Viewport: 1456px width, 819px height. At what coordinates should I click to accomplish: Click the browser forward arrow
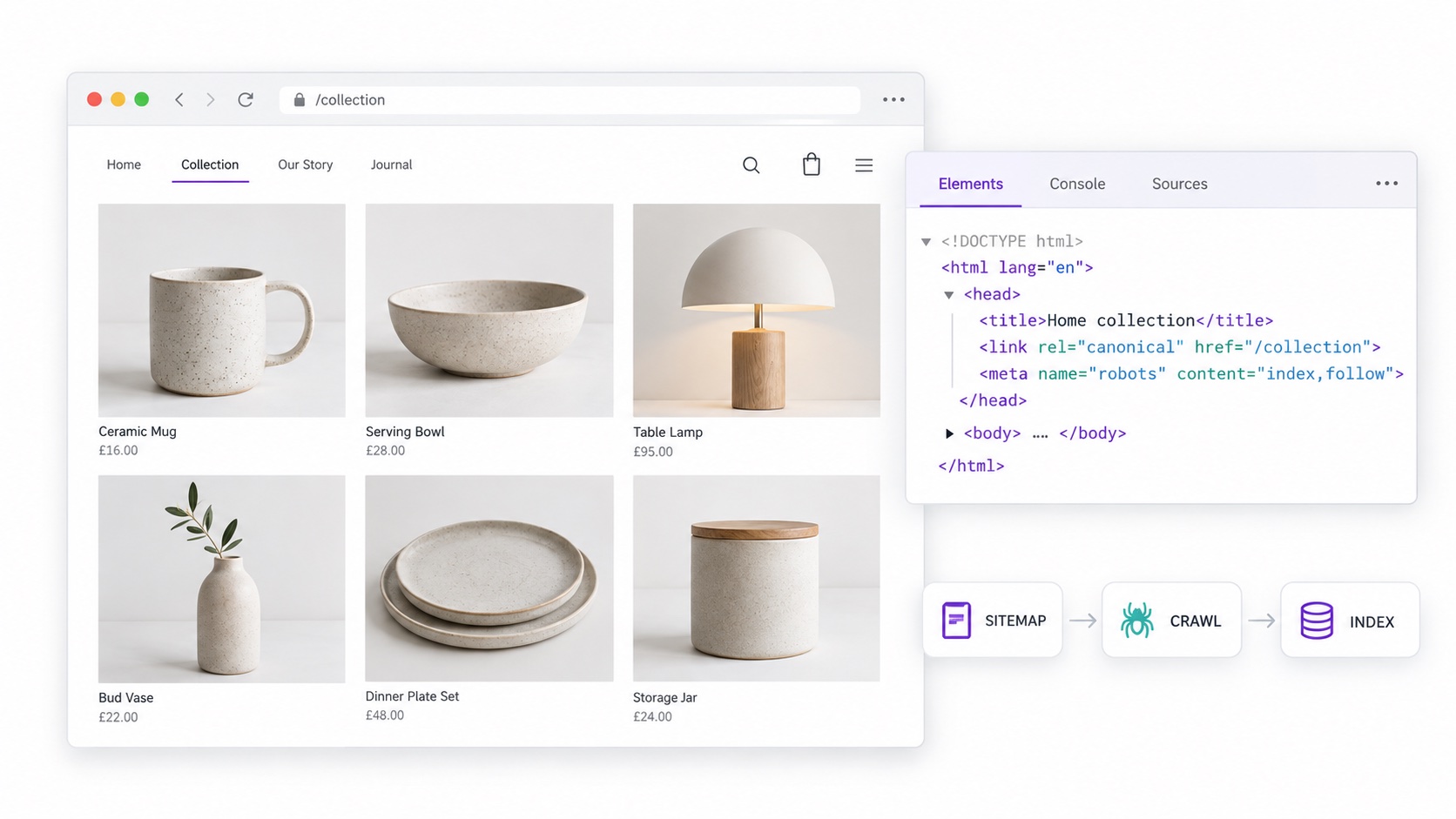coord(211,99)
